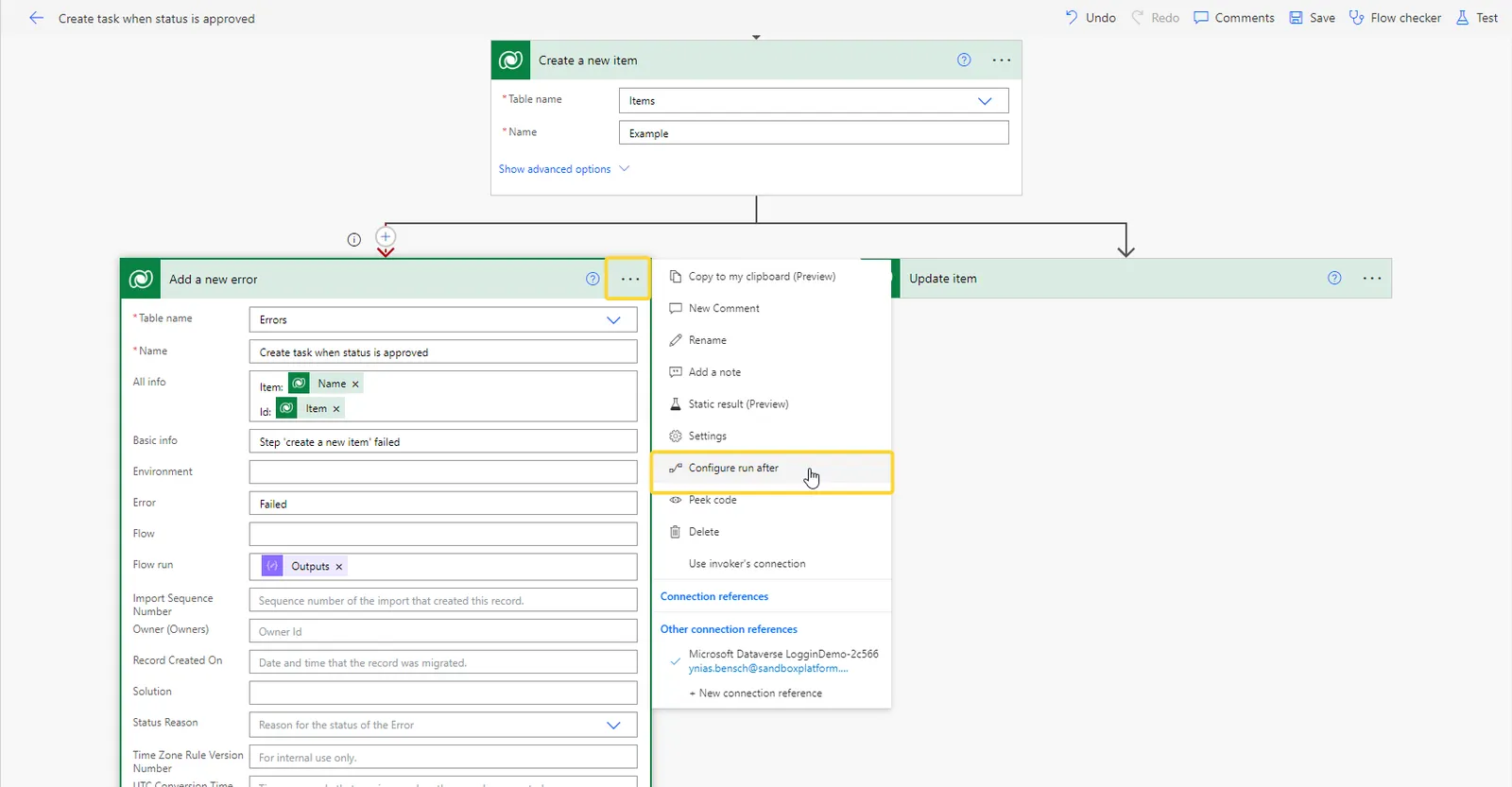Click Redo in the top toolbar

[1156, 18]
